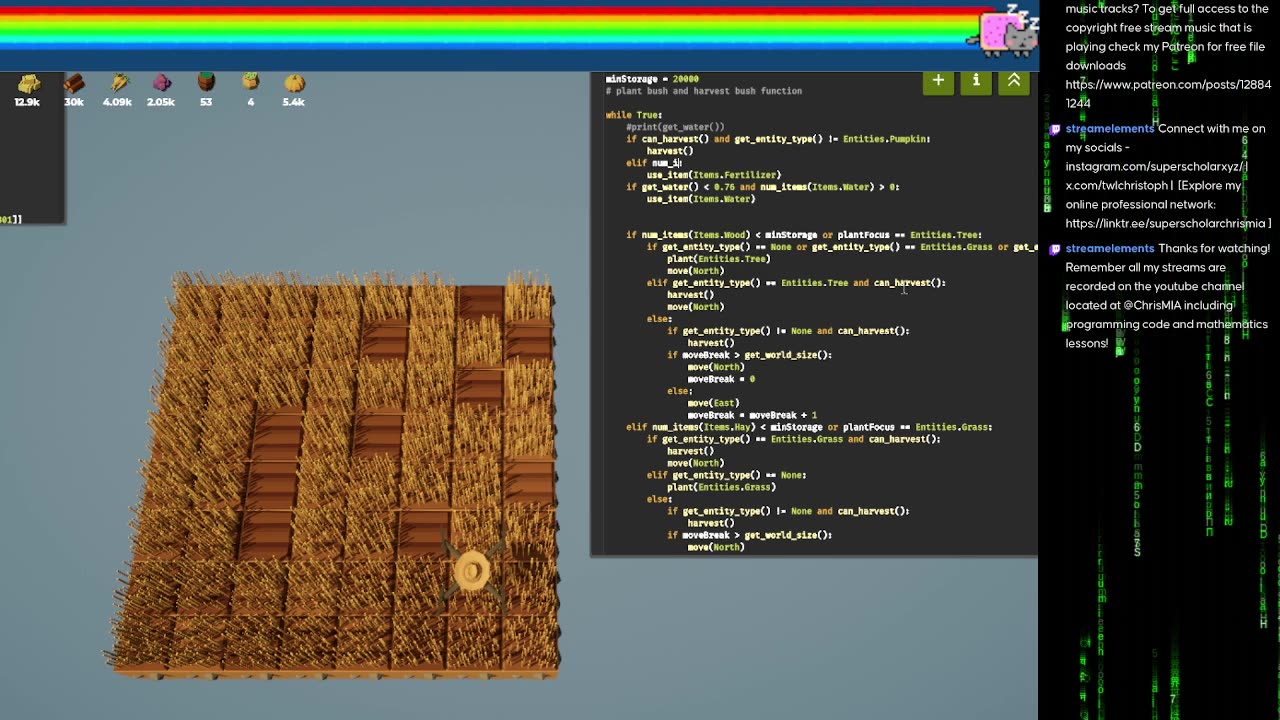The height and width of the screenshot is (720, 1280).
Task: Click badge beside streamelements 'Thanks for watching' message
Action: click(1055, 249)
